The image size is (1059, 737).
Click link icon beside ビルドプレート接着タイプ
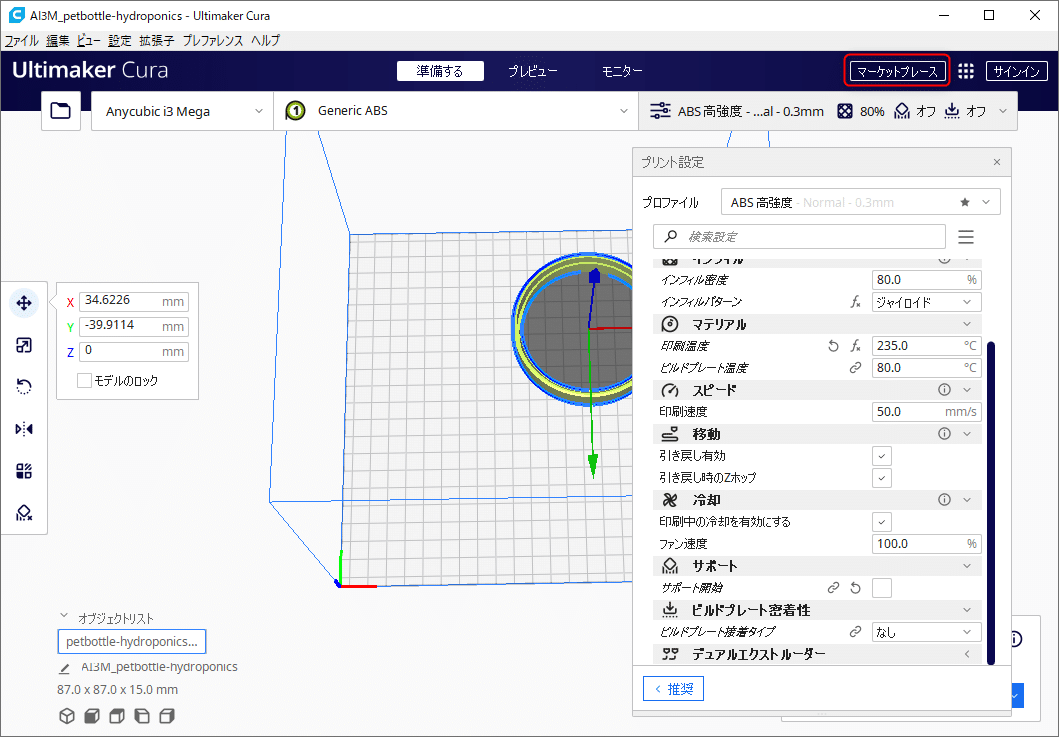point(856,632)
